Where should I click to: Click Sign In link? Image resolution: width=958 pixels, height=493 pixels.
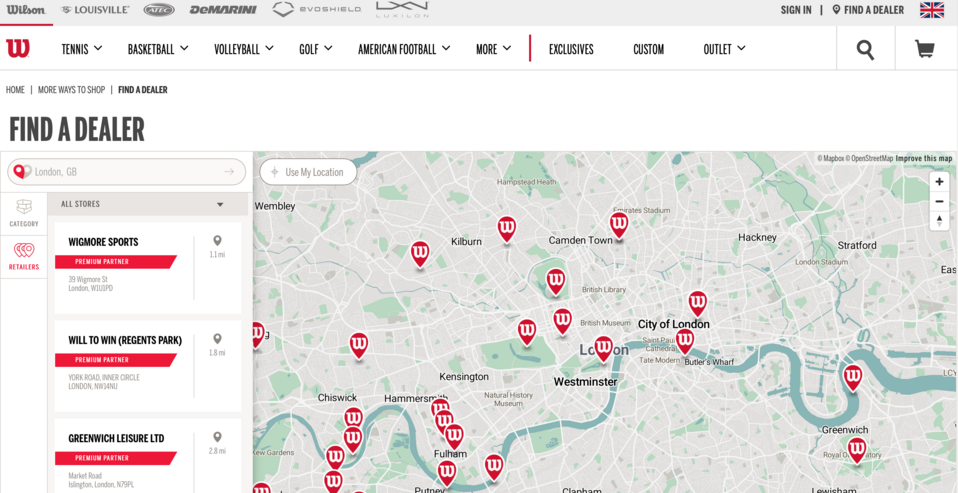tap(796, 10)
